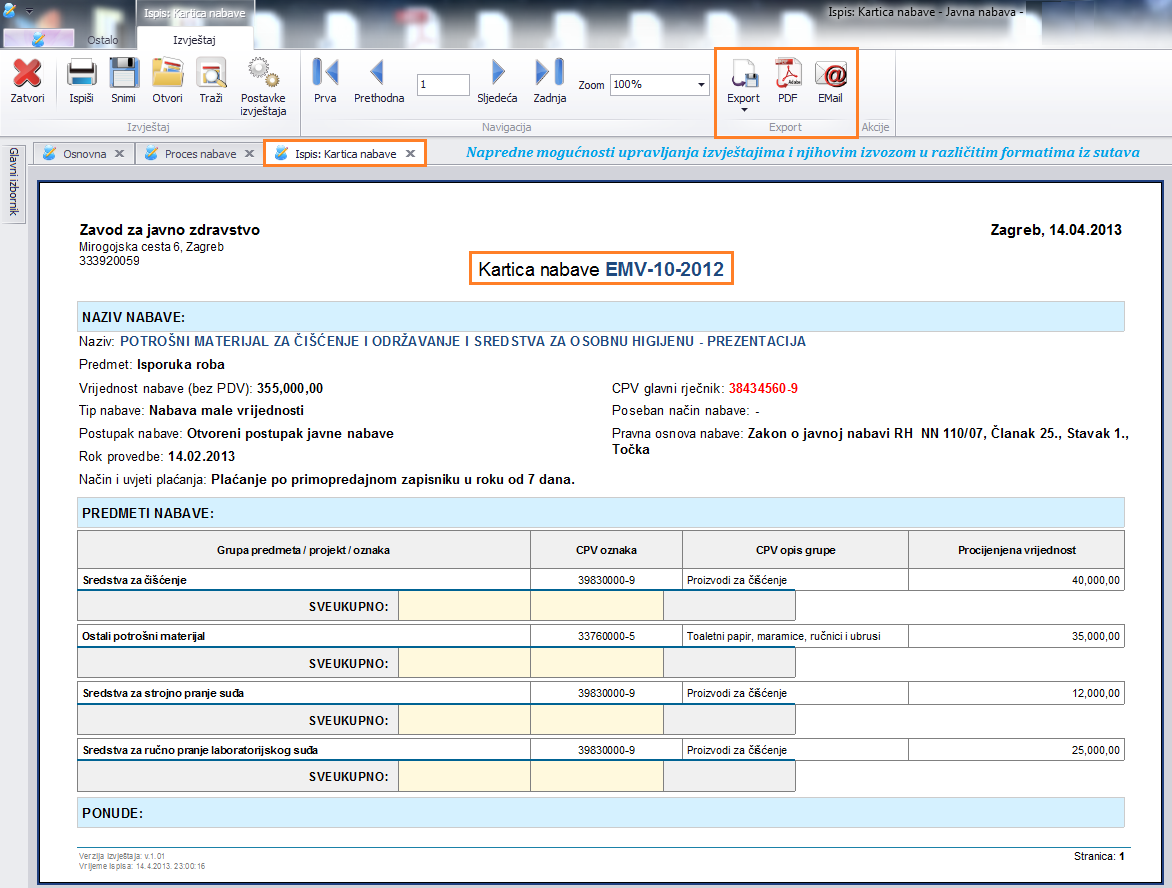Click CPV code 33760000-5
1172x888 pixels.
[x=606, y=636]
